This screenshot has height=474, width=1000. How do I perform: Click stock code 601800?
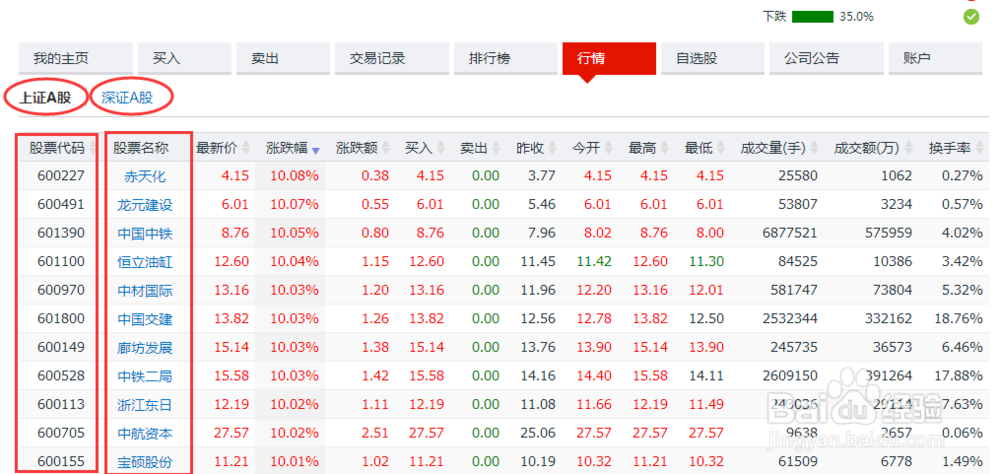pyautogui.click(x=61, y=318)
